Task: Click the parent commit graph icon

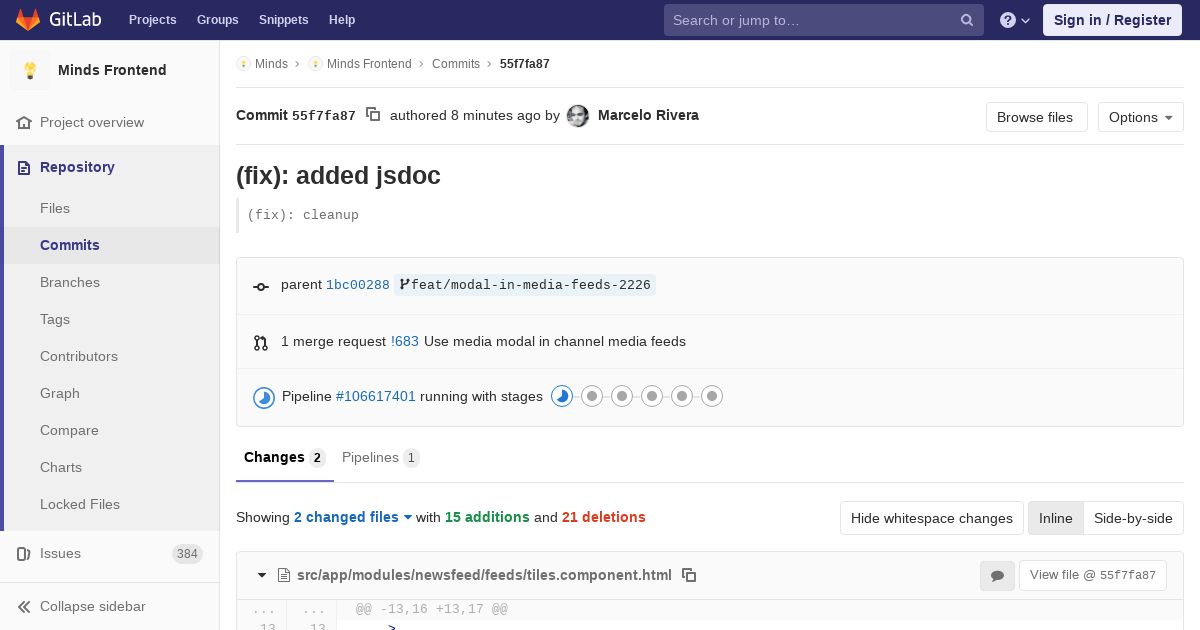Action: coord(261,286)
